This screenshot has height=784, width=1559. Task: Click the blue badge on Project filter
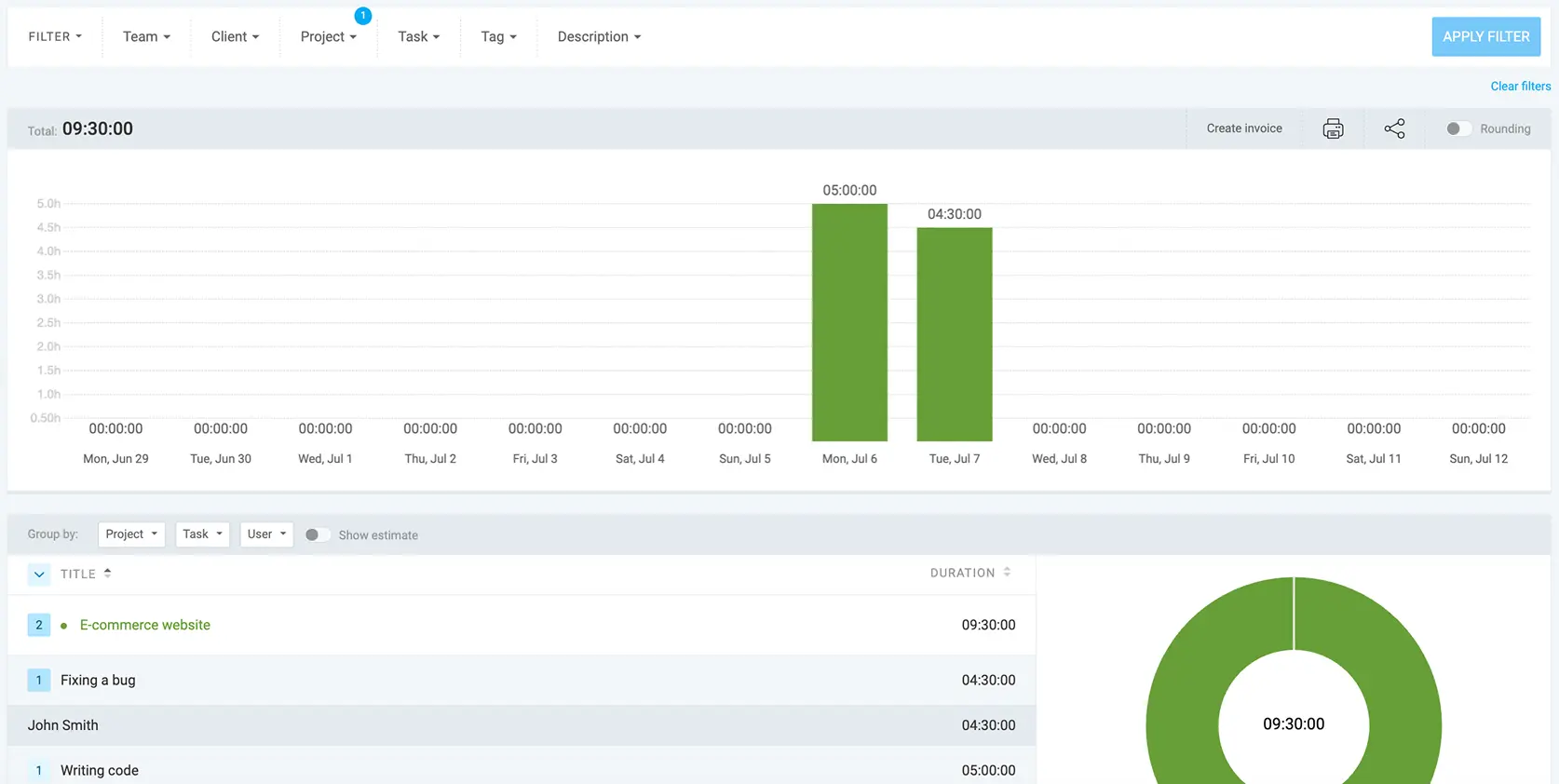click(363, 16)
